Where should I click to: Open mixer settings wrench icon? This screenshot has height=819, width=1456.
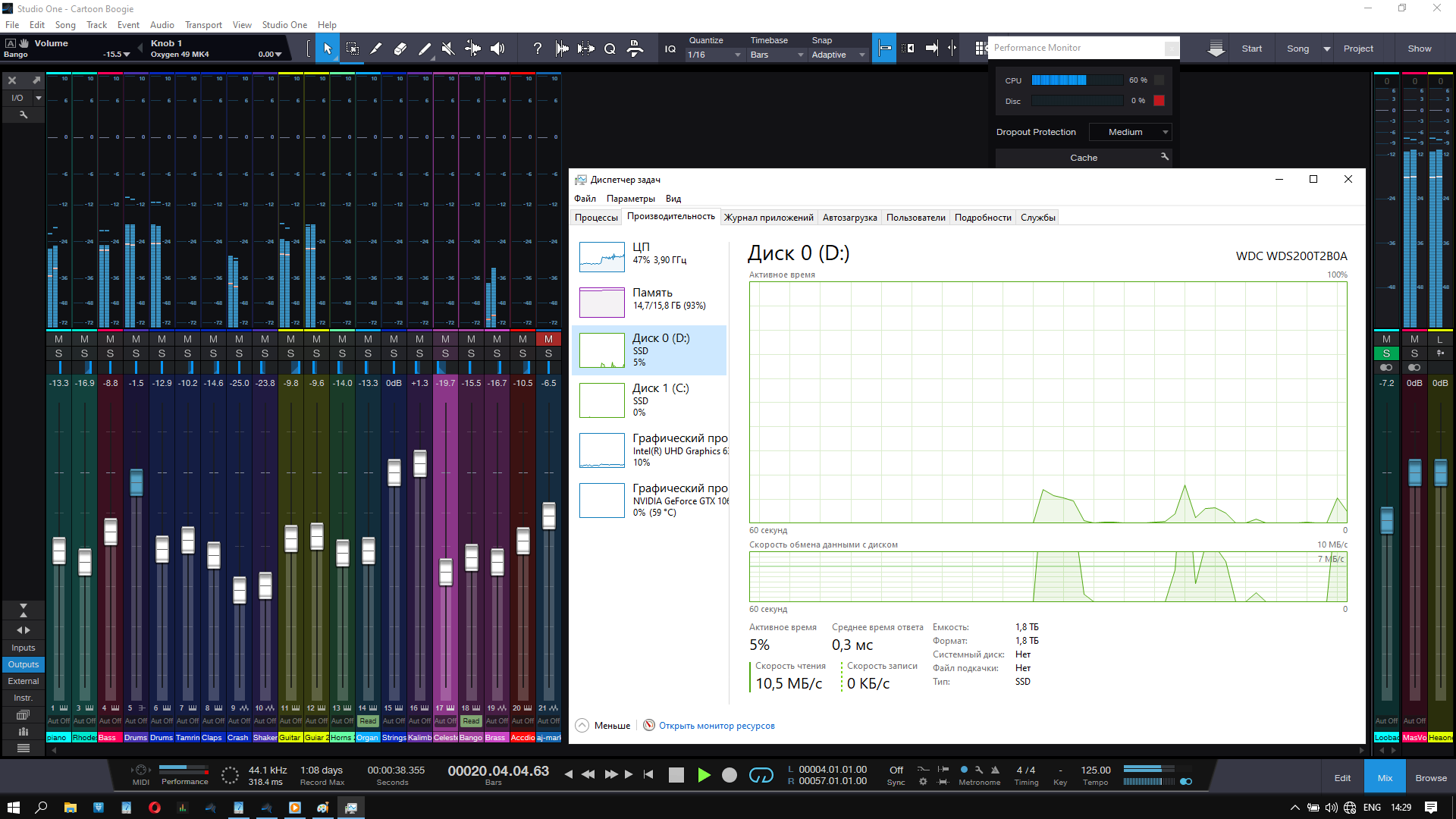coord(24,115)
